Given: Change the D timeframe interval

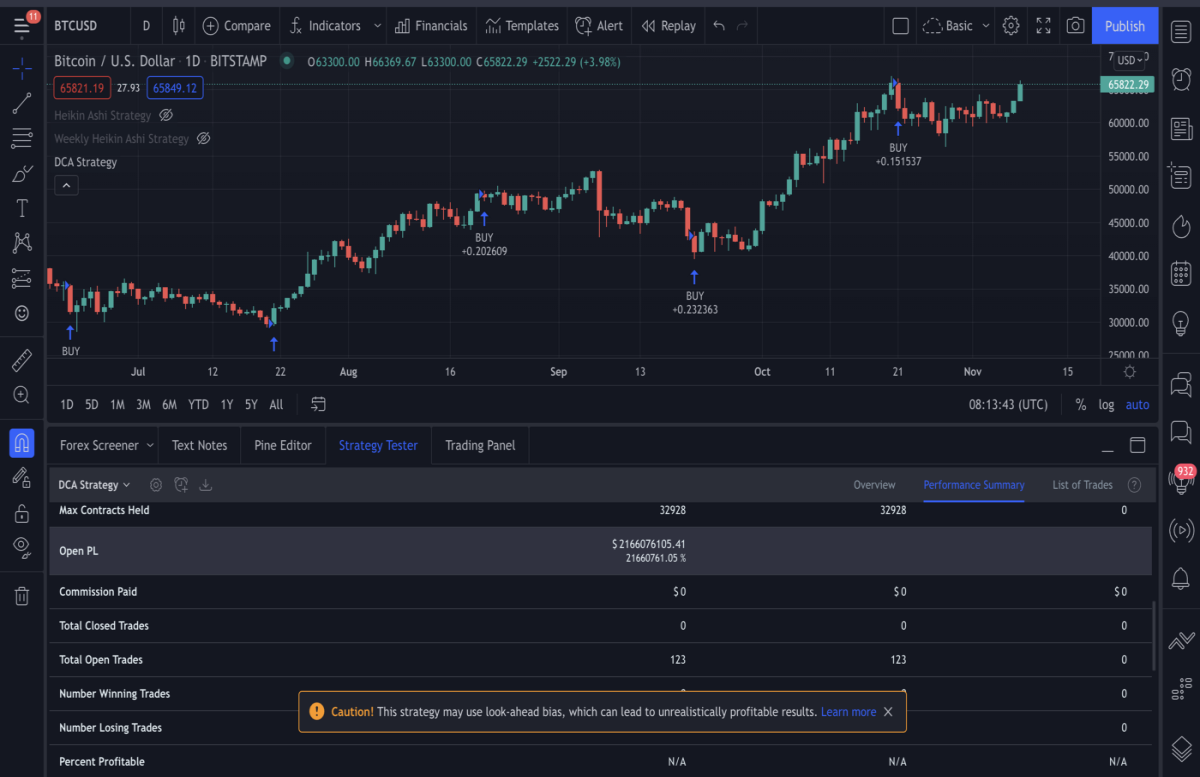Looking at the screenshot, I should point(146,26).
